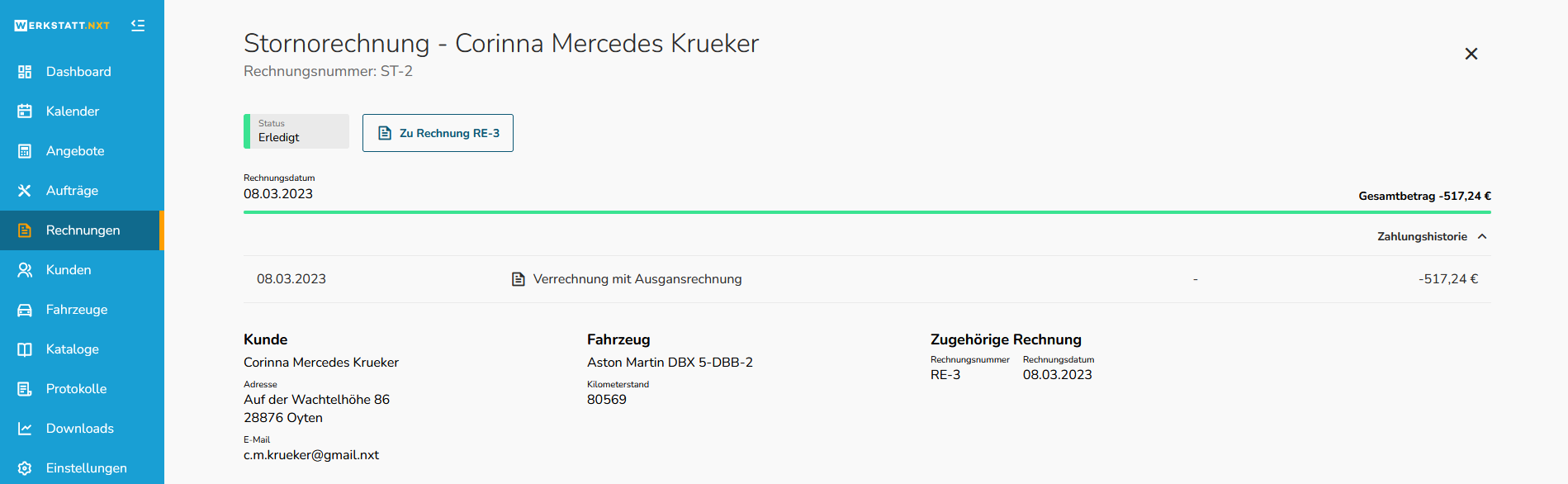Collapse the Zahlungshistorie section
The height and width of the screenshot is (484, 1568).
(x=1432, y=236)
